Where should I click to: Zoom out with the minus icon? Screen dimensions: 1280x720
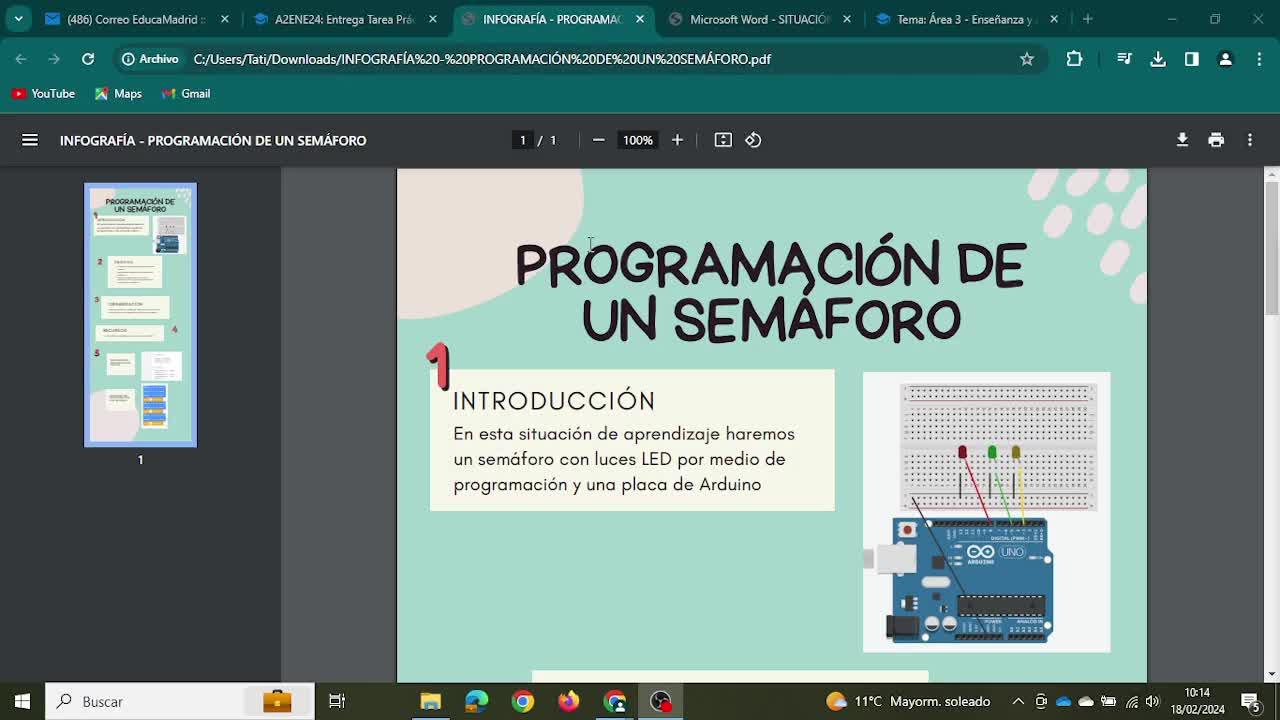tap(598, 140)
